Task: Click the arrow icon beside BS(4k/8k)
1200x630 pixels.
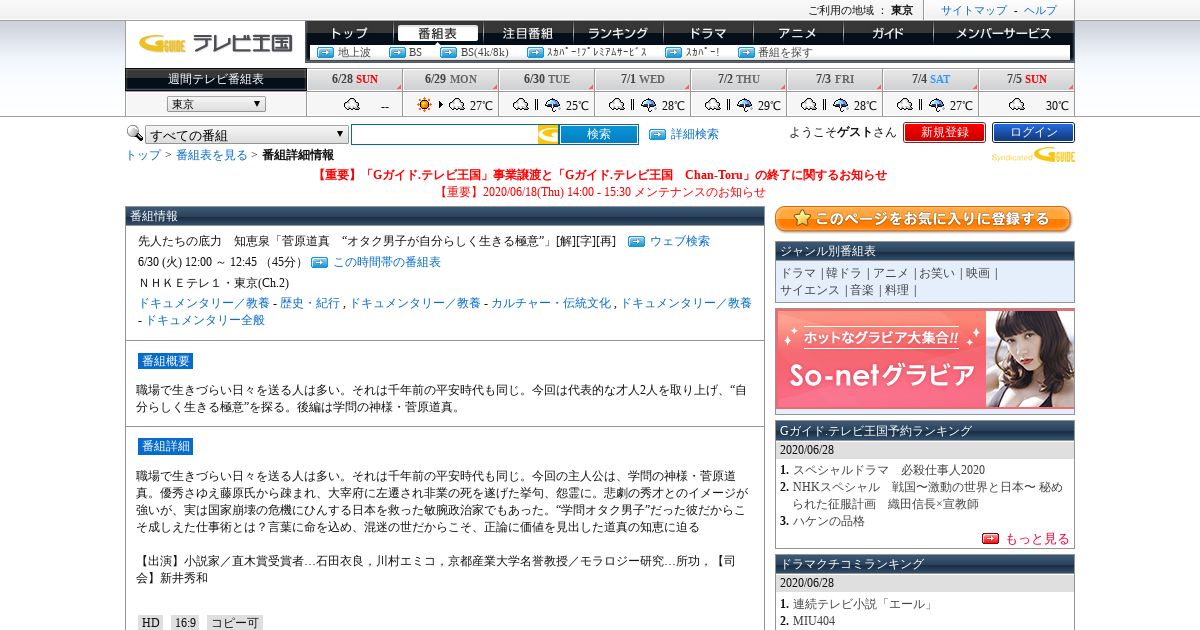Action: click(448, 52)
